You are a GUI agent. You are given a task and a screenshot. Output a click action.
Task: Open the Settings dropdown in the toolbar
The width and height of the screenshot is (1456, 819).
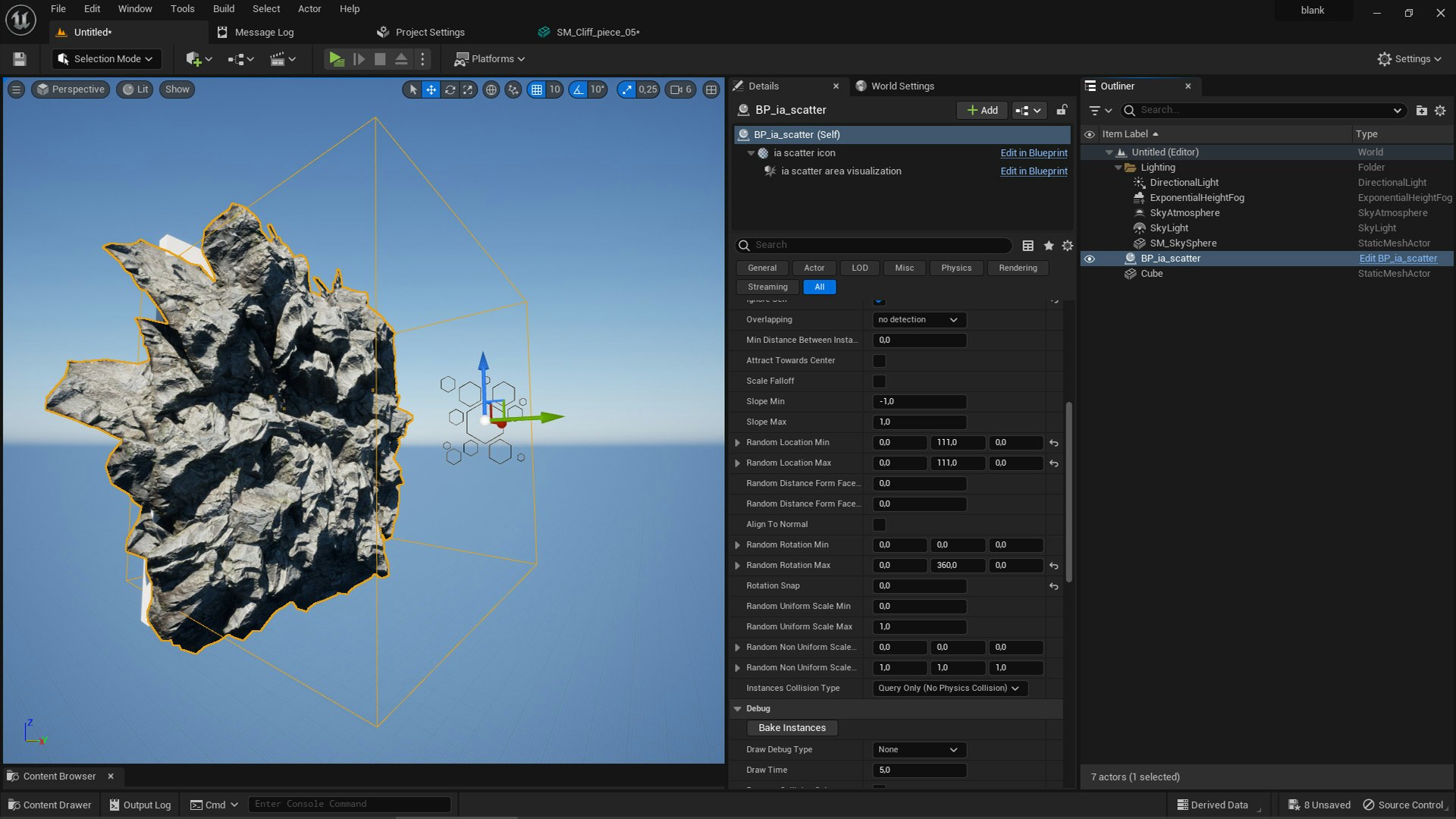[x=1409, y=59]
